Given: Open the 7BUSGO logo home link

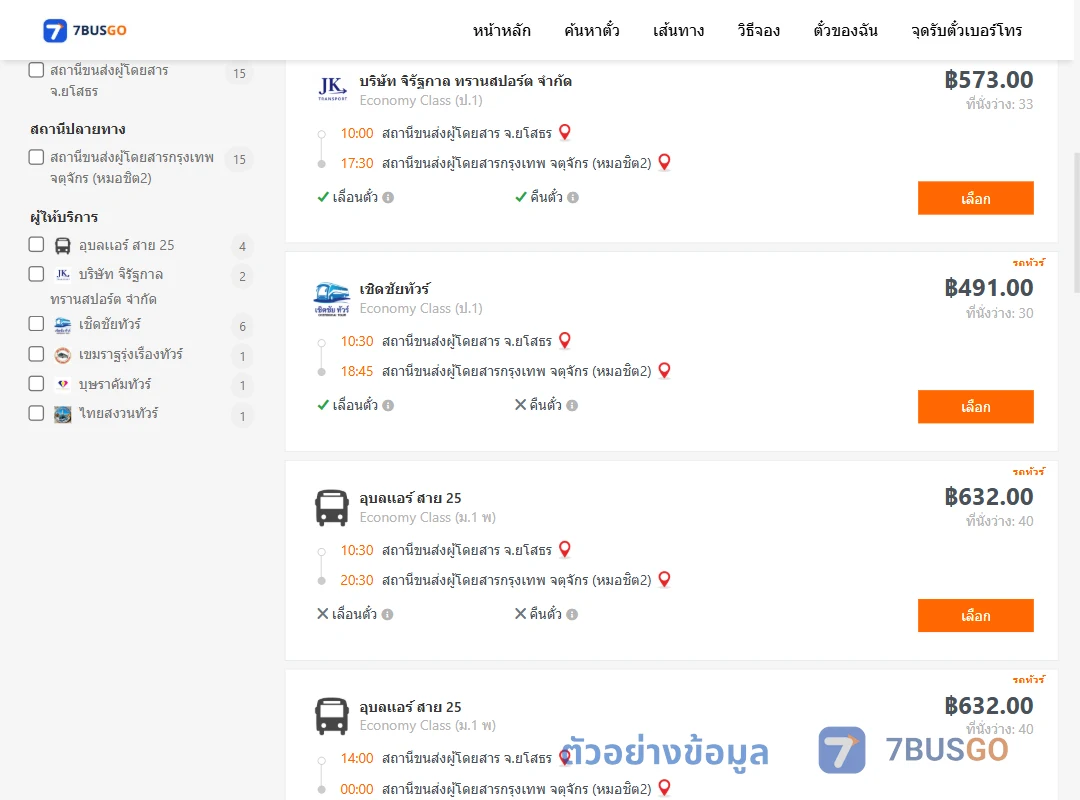Looking at the screenshot, I should pos(84,30).
